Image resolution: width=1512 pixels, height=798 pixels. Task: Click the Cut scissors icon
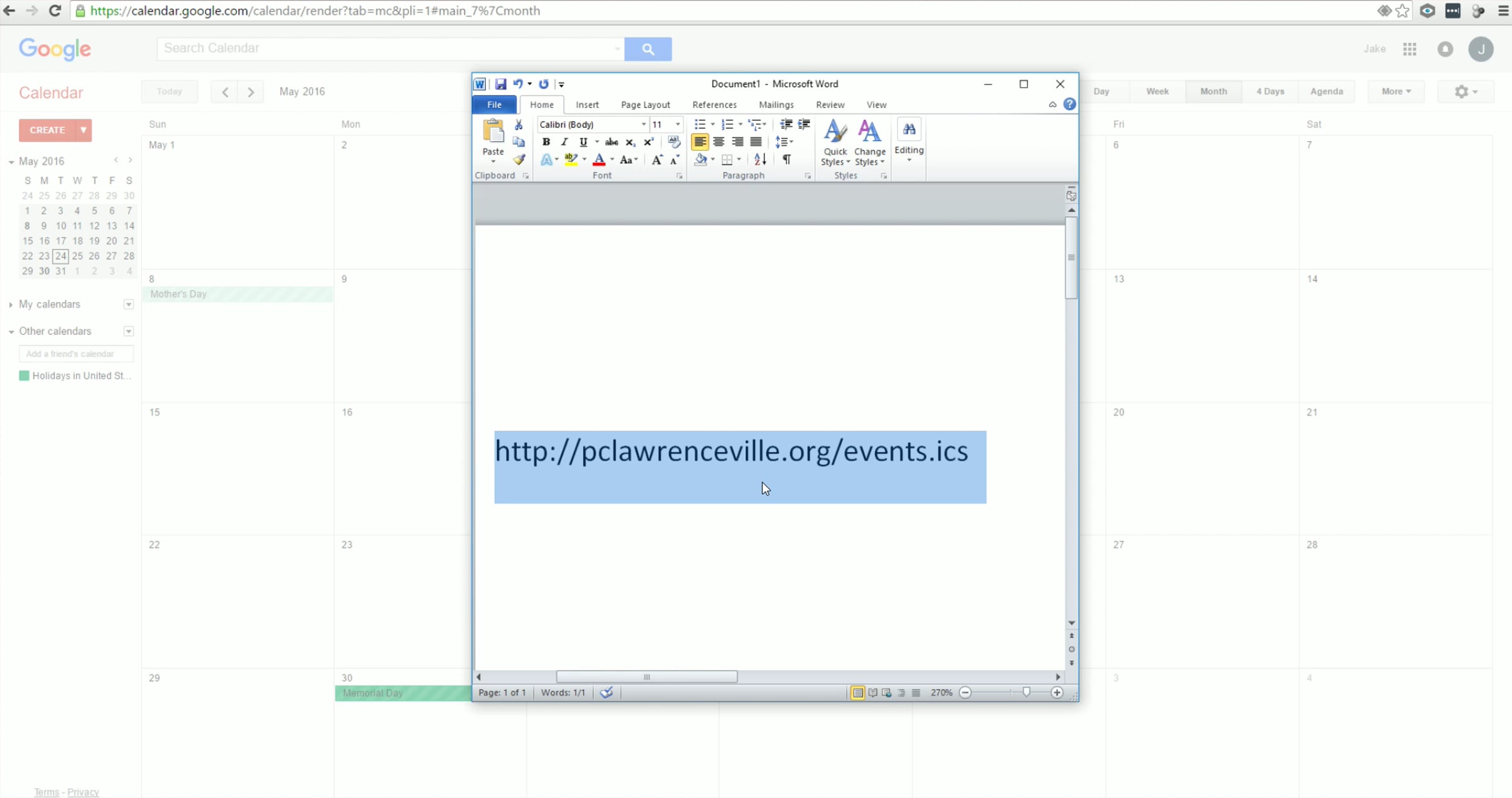518,125
